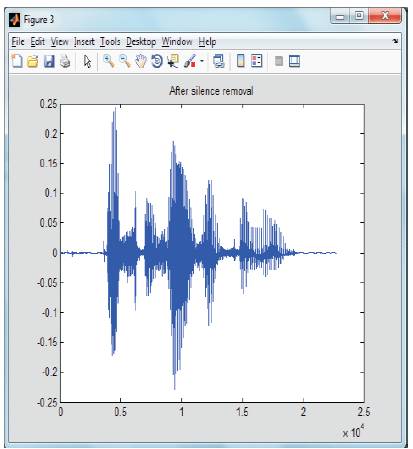The width and height of the screenshot is (413, 449).
Task: Toggle the Edit Plot arrow tool
Action: click(x=87, y=61)
